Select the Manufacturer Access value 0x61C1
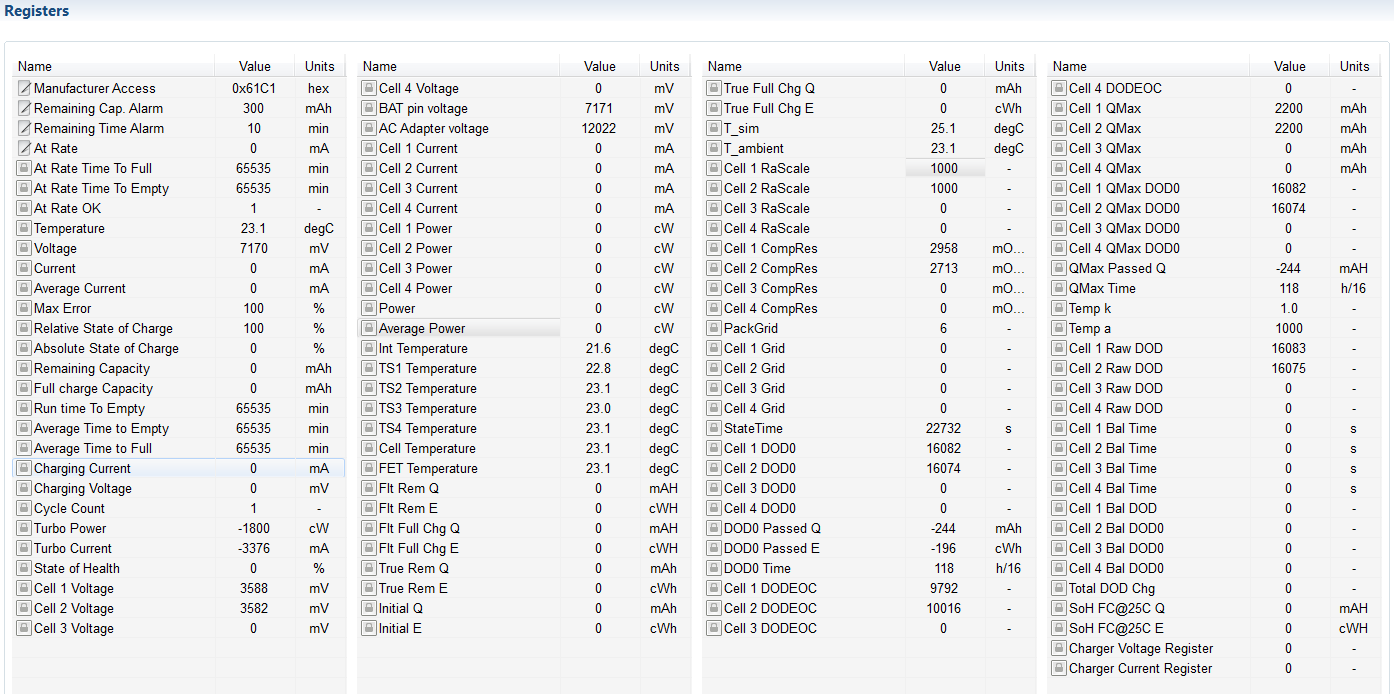The width and height of the screenshot is (1394, 694). [x=254, y=88]
